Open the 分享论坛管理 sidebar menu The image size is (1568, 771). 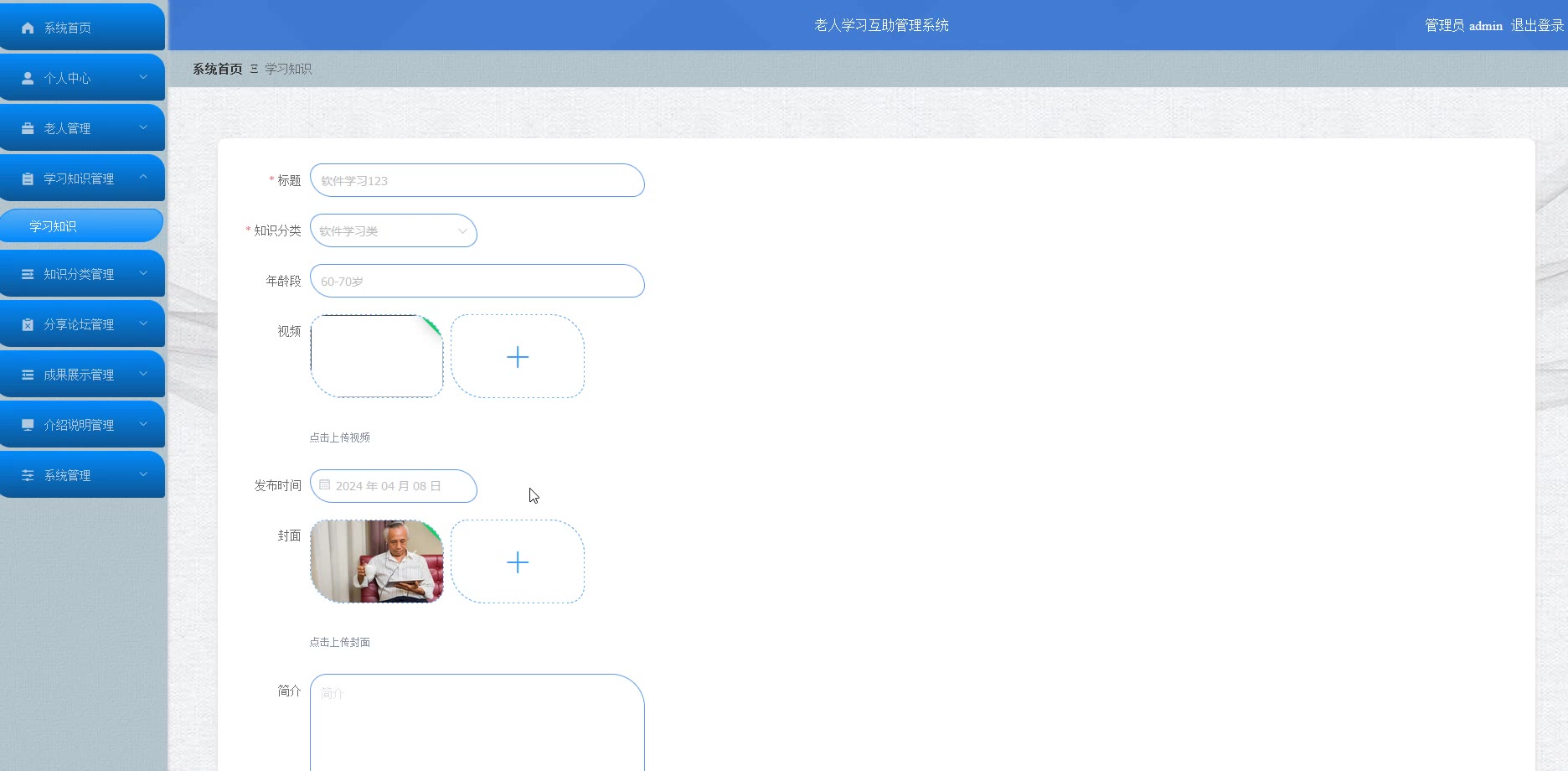point(82,323)
